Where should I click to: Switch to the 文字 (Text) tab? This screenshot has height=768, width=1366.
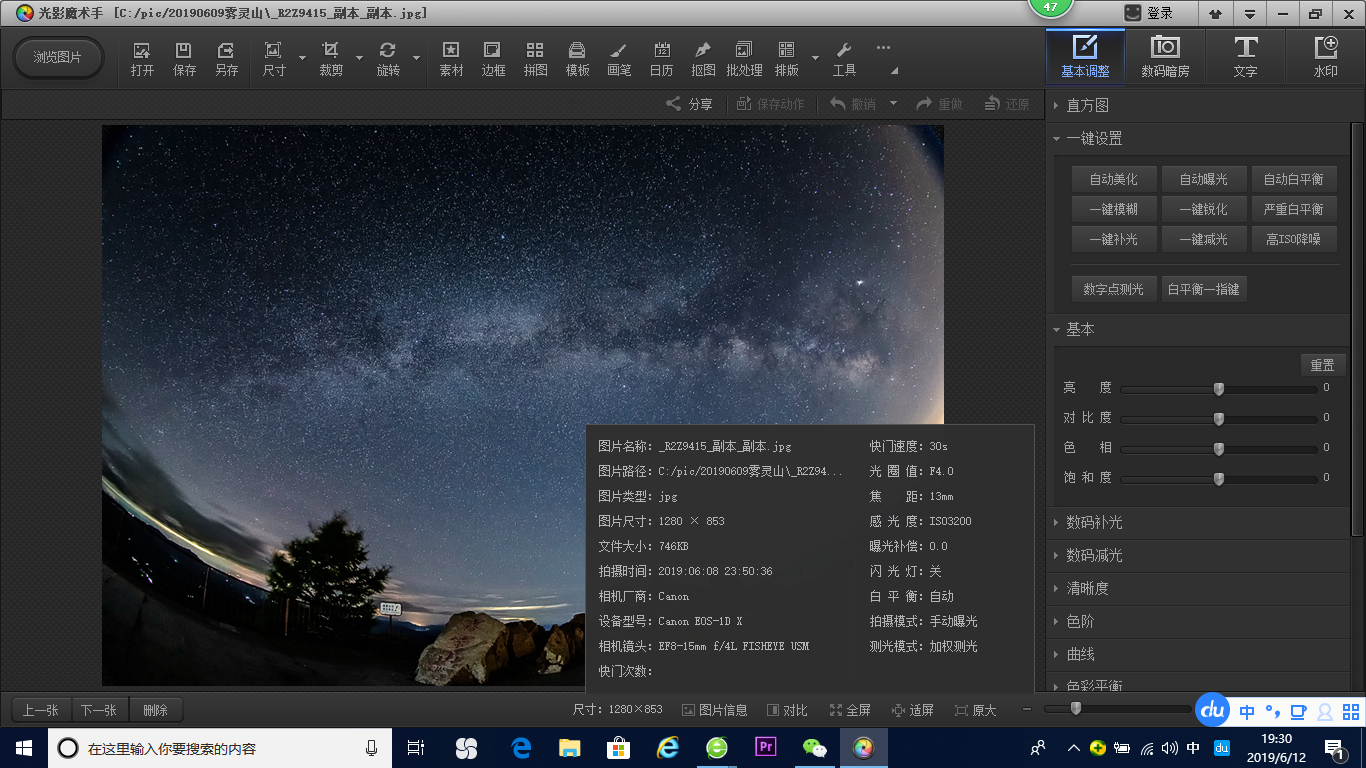tap(1245, 56)
